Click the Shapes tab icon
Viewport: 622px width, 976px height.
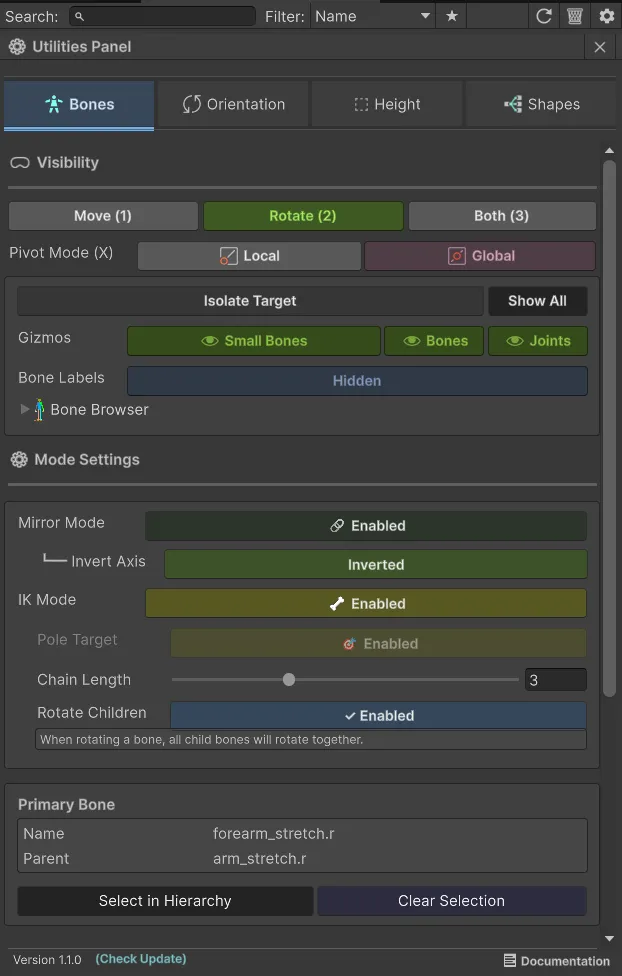click(513, 103)
